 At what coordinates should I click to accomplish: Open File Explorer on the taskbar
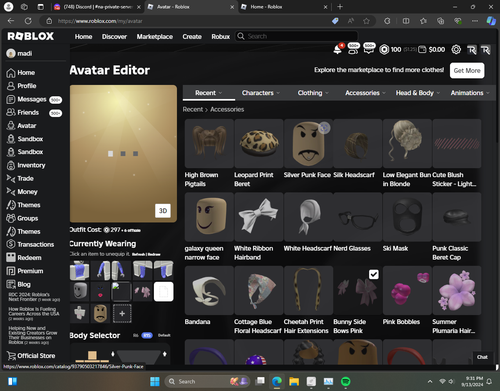[294, 381]
